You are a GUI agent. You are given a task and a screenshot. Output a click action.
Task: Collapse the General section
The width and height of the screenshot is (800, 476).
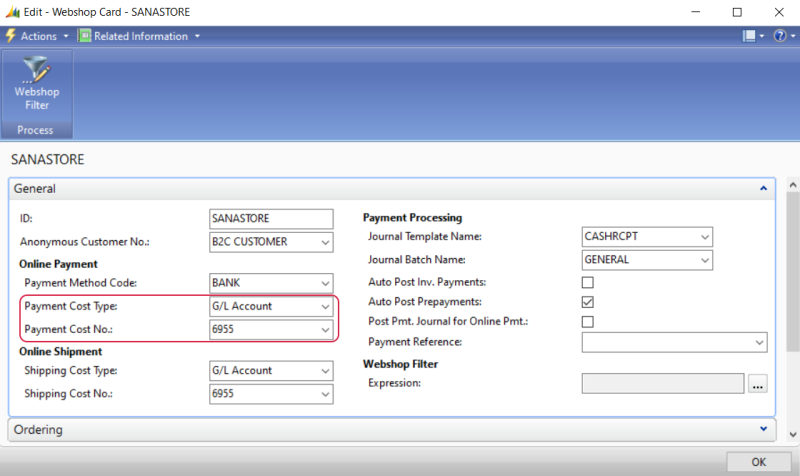[x=764, y=188]
